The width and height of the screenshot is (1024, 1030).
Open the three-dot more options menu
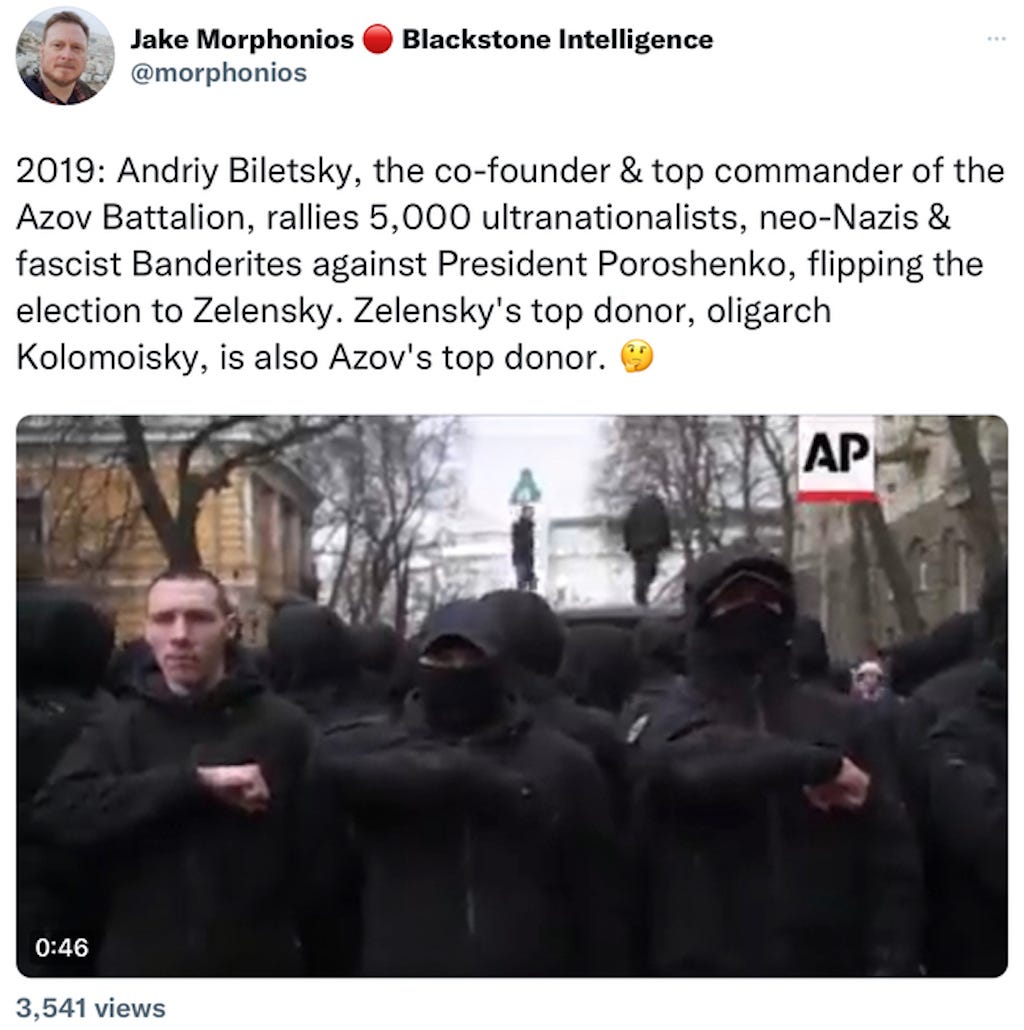tap(996, 39)
